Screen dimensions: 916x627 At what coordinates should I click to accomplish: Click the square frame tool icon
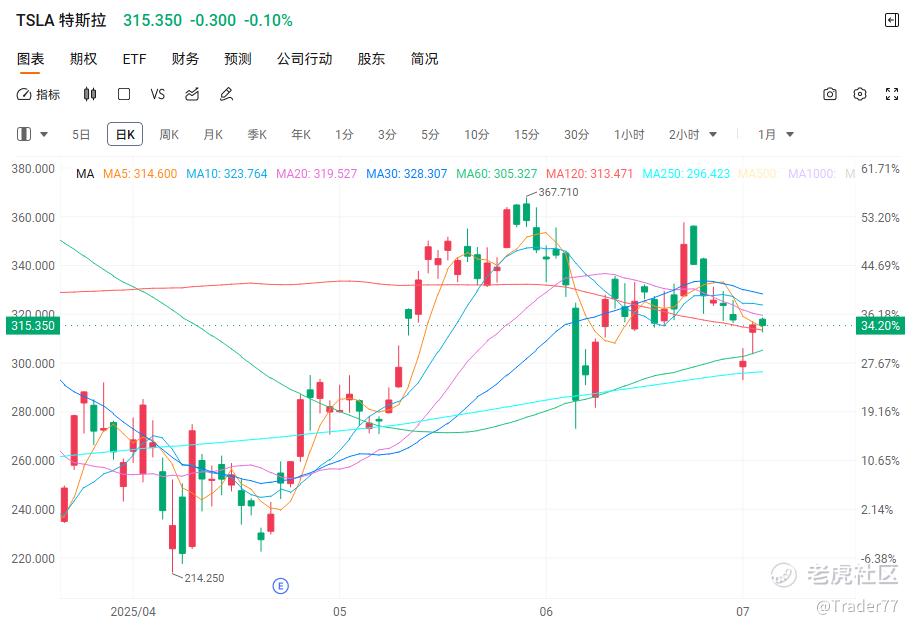tap(124, 94)
